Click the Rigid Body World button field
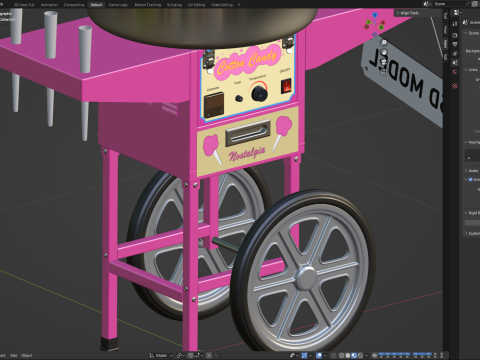 click(x=473, y=222)
